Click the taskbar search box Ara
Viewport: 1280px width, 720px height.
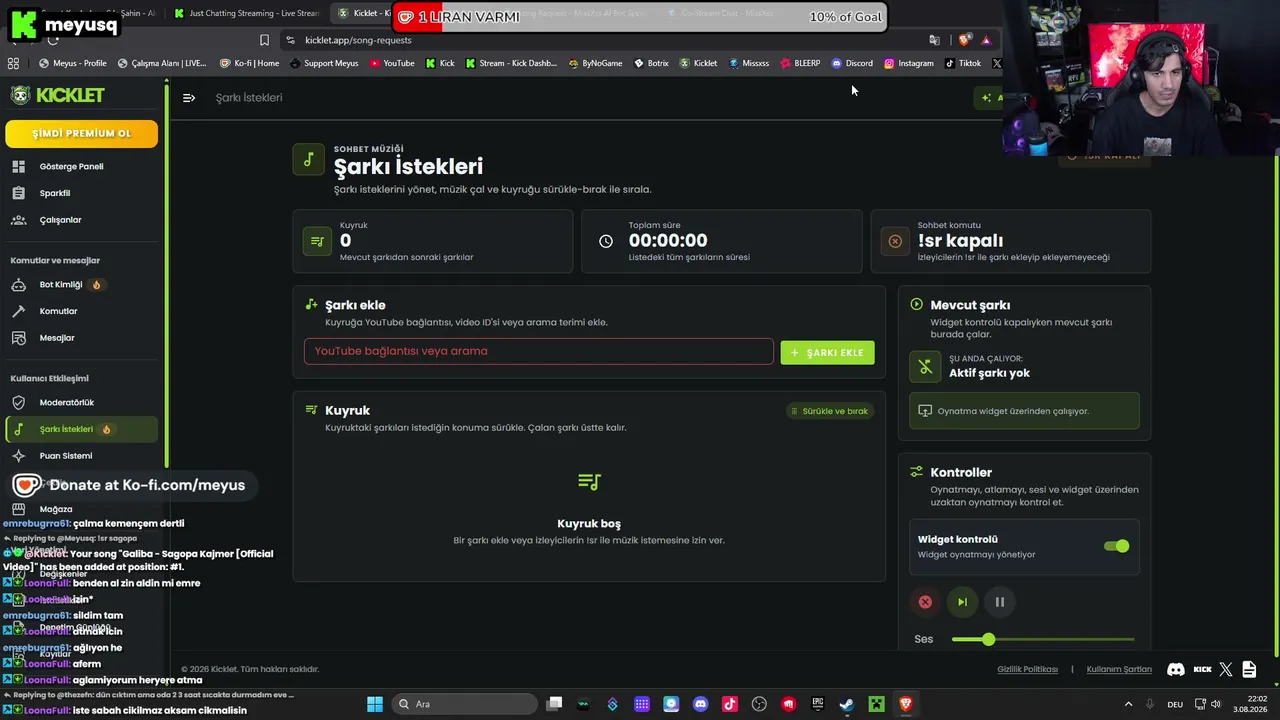point(463,704)
